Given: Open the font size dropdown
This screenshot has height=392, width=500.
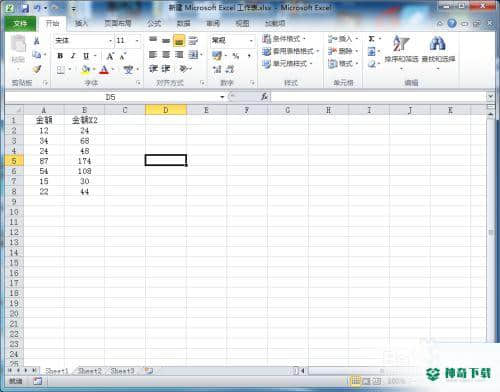Looking at the screenshot, I should pos(137,41).
